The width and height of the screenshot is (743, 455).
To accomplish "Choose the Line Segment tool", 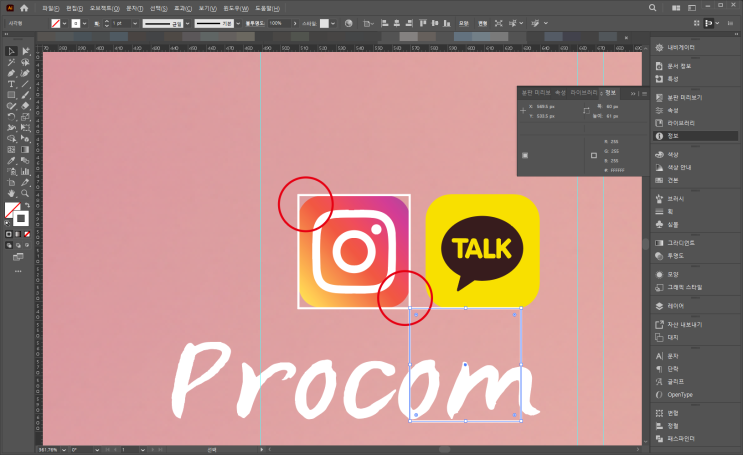I will (25, 84).
